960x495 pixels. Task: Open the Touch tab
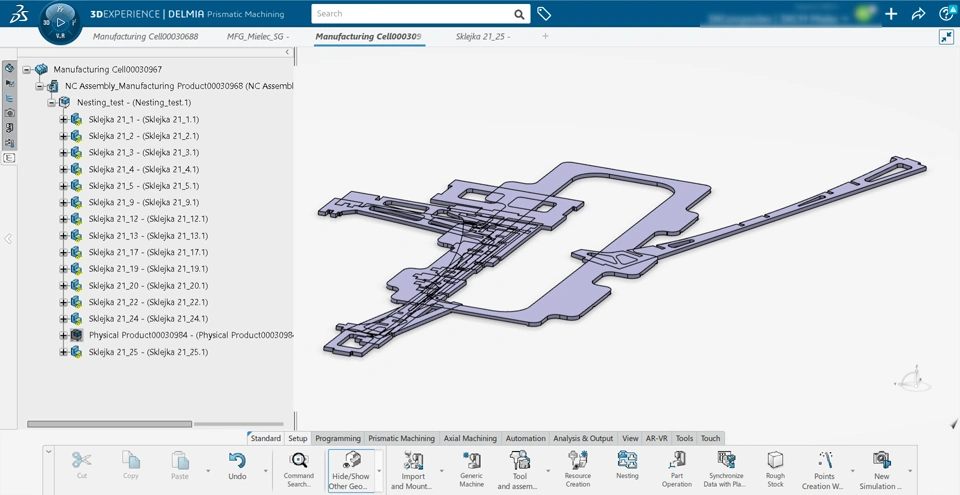pyautogui.click(x=710, y=438)
